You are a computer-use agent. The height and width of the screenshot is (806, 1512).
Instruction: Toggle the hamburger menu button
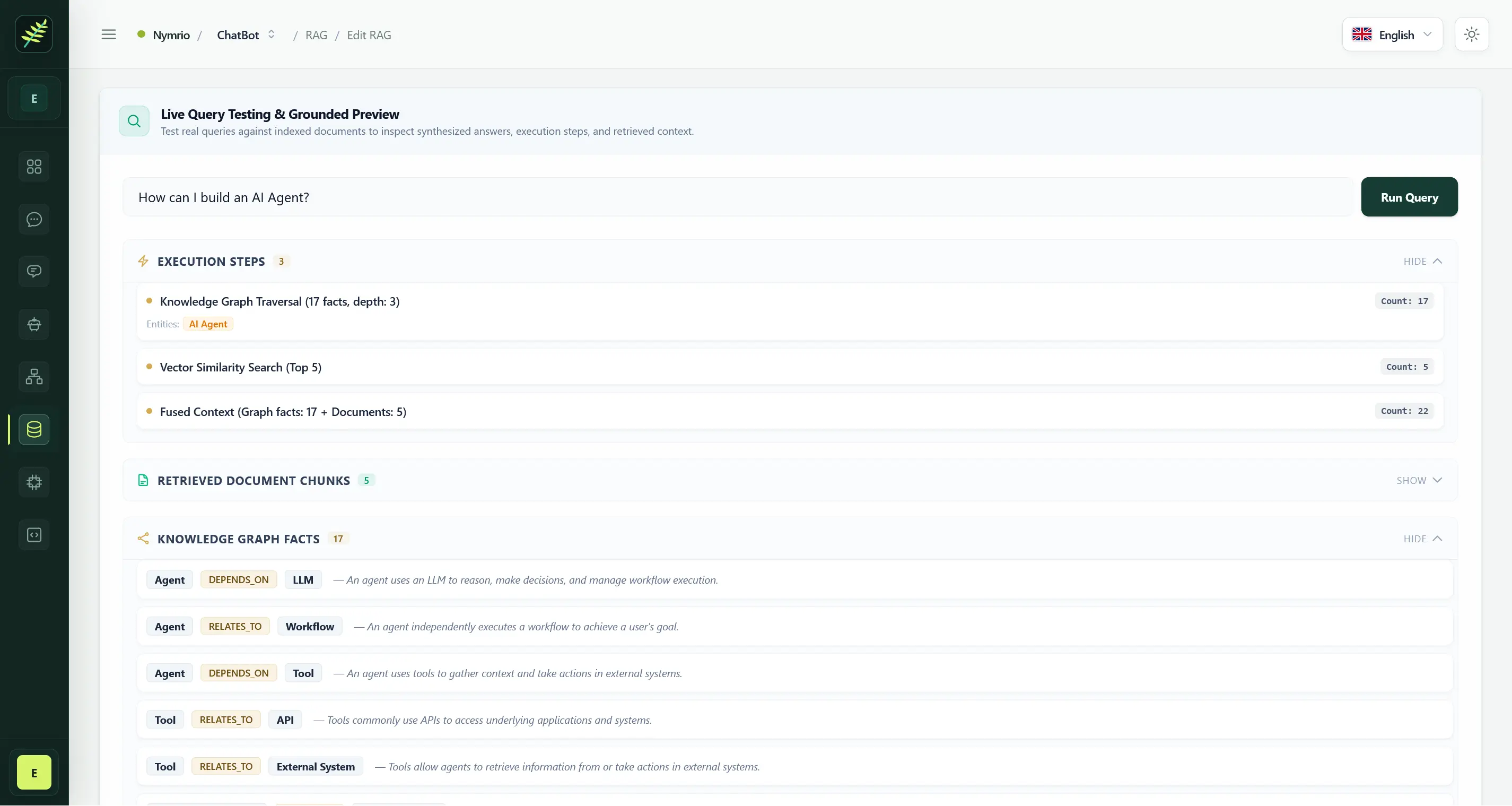(x=109, y=34)
